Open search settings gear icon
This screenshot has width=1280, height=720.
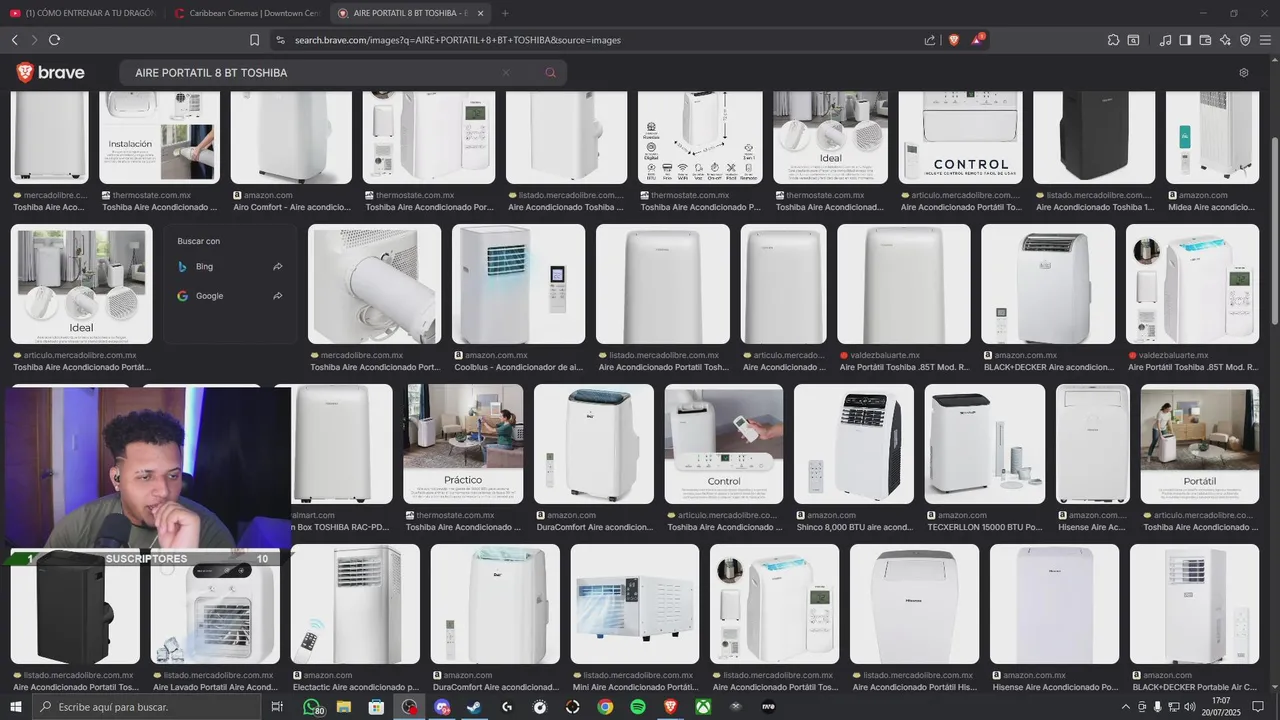click(1244, 73)
